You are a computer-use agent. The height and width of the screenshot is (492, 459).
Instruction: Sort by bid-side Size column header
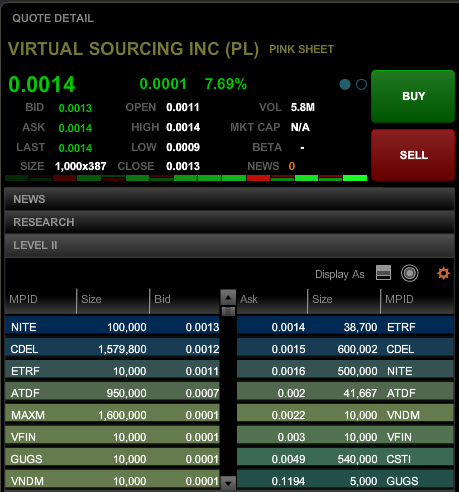tap(113, 300)
